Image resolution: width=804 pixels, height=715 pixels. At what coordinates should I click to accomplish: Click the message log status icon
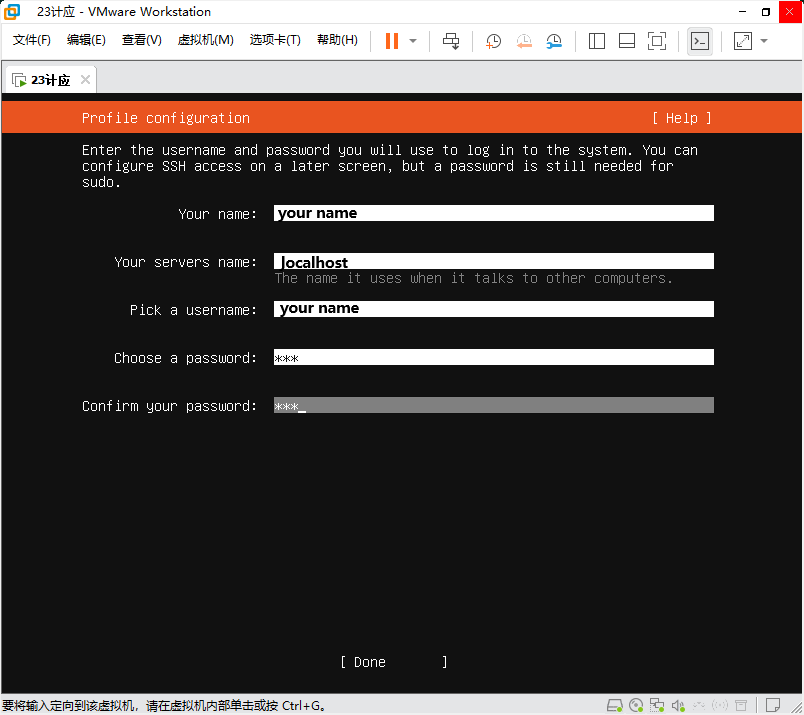(x=773, y=706)
